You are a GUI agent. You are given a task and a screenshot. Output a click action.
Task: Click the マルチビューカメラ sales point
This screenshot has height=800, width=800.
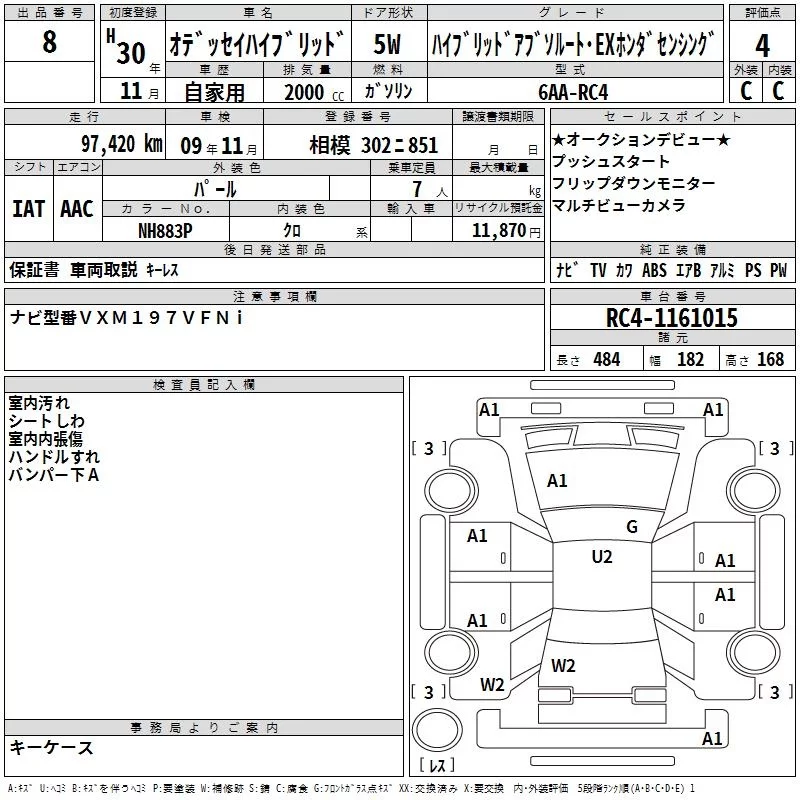(618, 205)
